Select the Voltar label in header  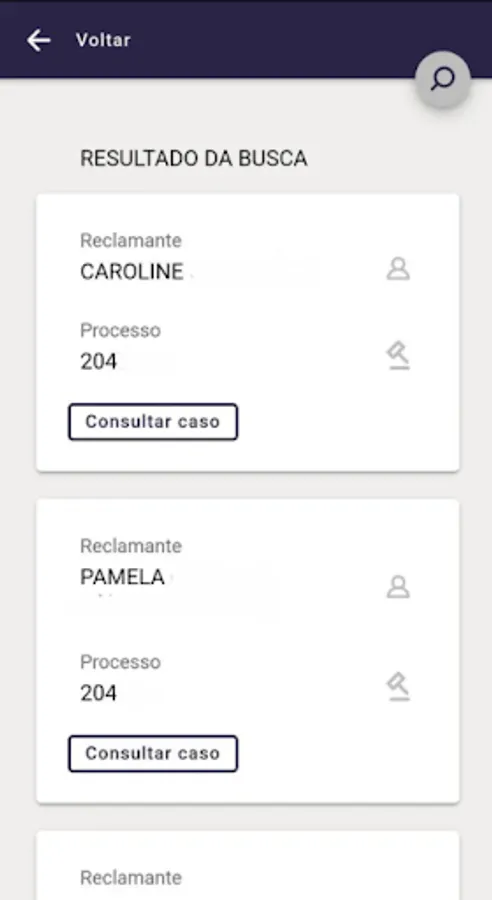point(103,40)
